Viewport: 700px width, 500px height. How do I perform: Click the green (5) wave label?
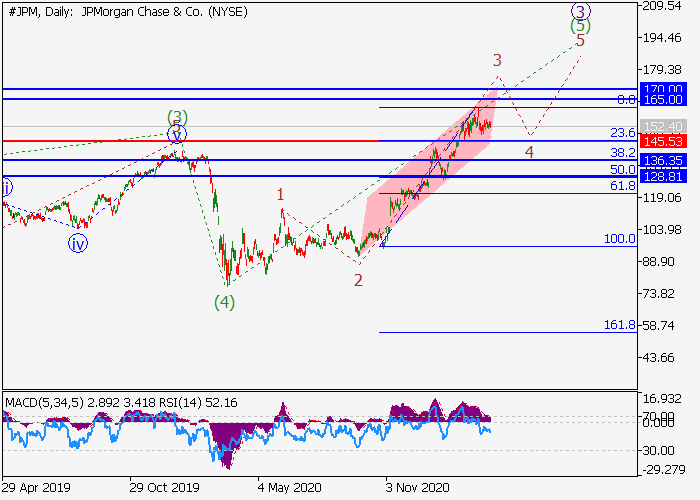pos(580,26)
